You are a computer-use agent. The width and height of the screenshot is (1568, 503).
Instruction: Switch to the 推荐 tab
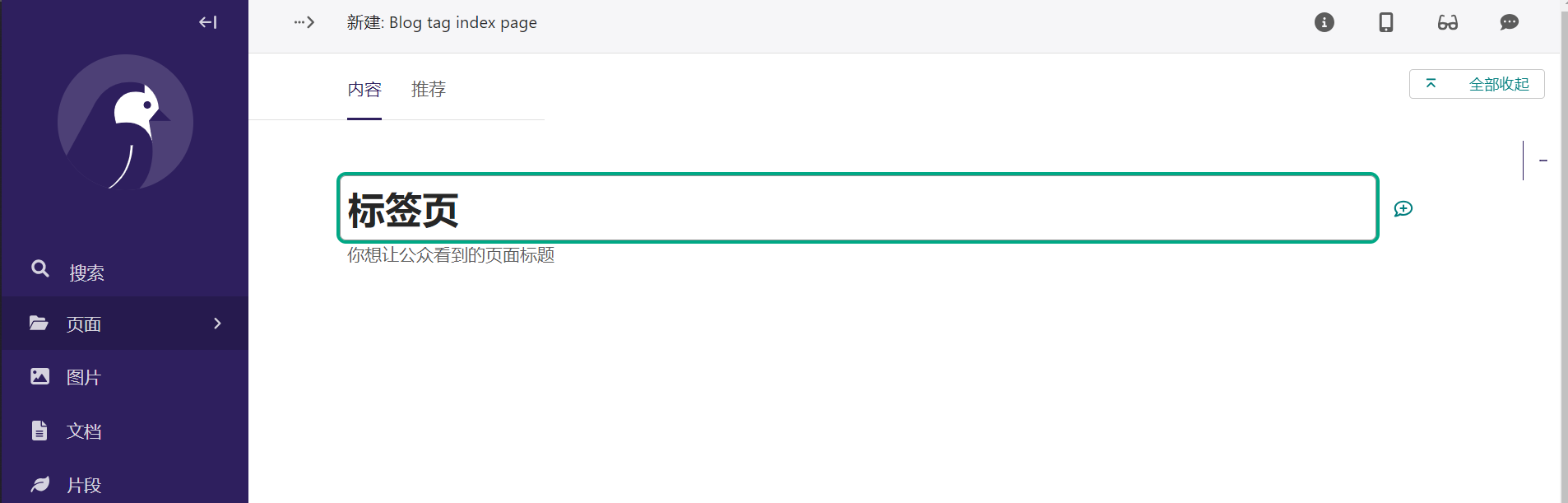coord(429,89)
